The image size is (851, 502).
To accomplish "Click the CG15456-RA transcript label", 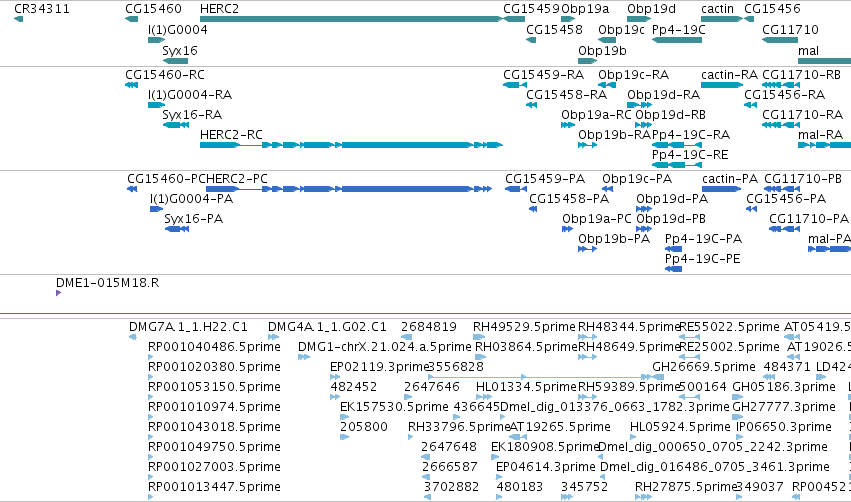I will pos(784,94).
